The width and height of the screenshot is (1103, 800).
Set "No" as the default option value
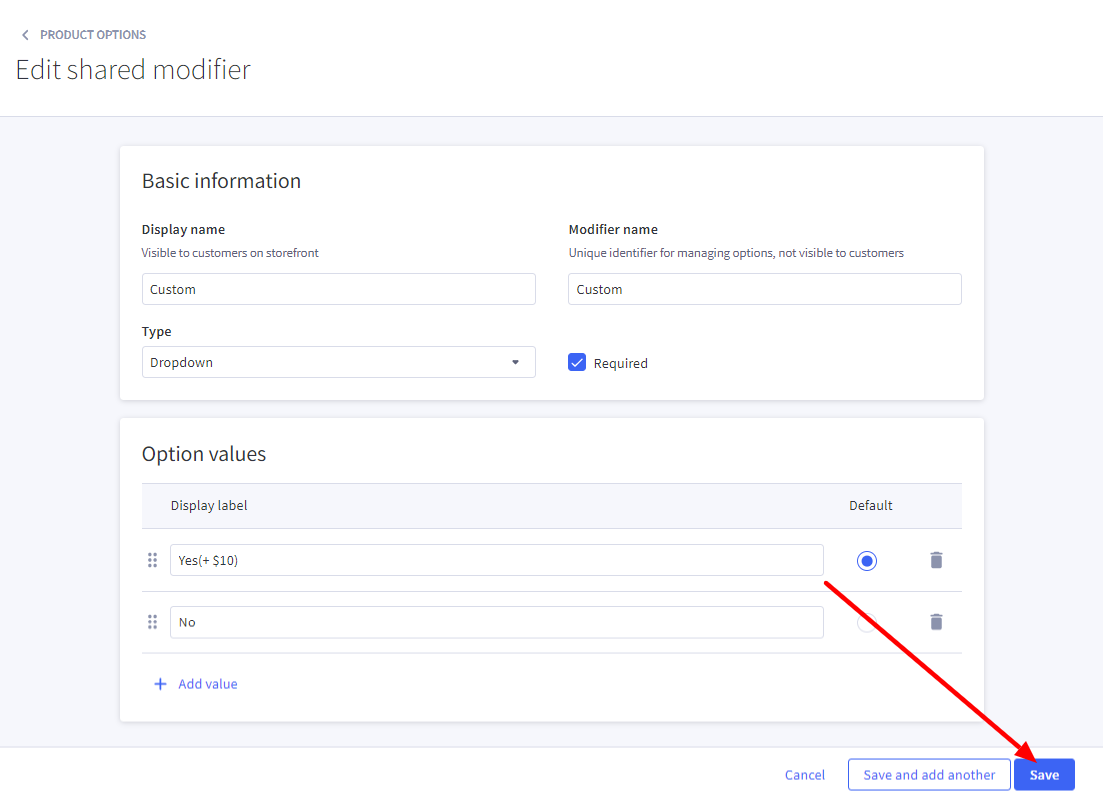coord(866,621)
